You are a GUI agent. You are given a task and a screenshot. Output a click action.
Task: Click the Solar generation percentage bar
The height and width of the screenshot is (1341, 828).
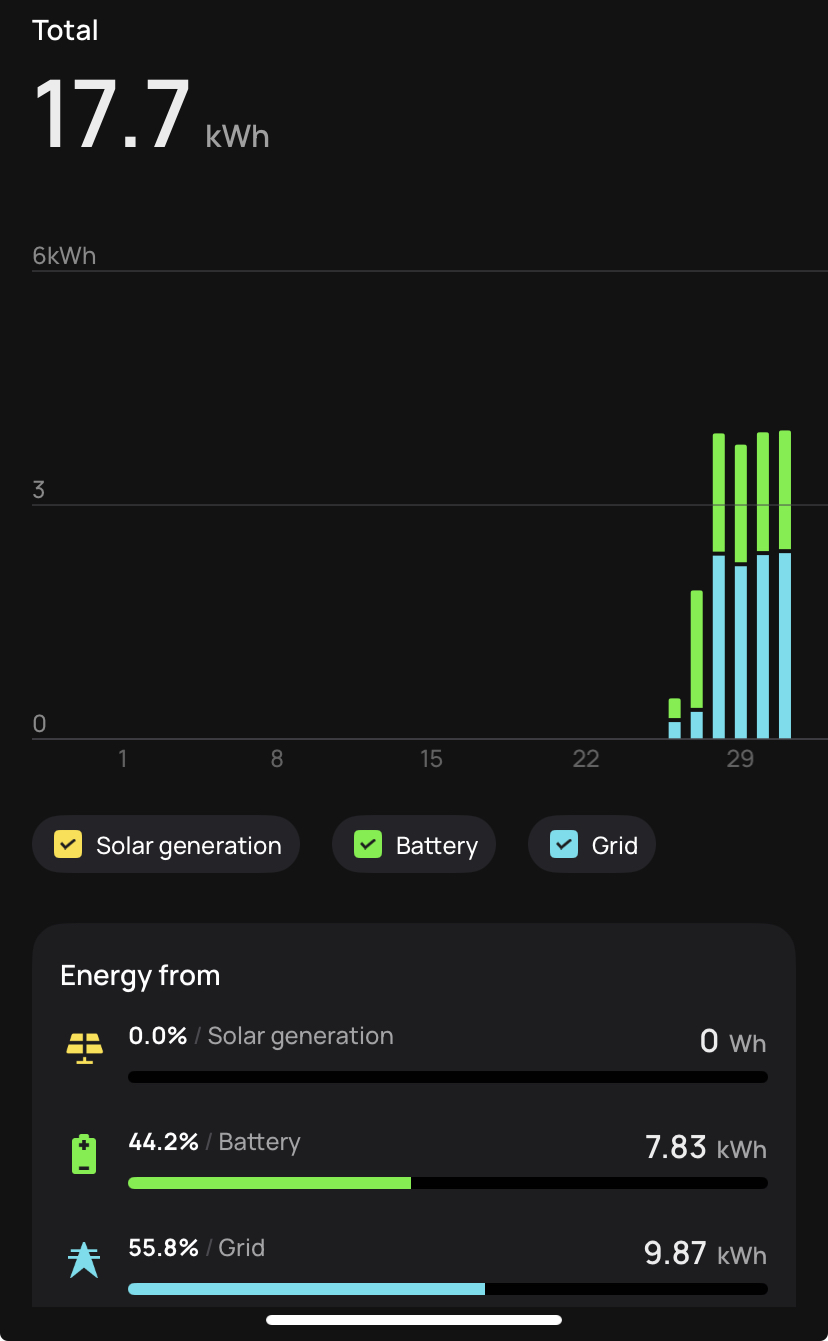[448, 1077]
